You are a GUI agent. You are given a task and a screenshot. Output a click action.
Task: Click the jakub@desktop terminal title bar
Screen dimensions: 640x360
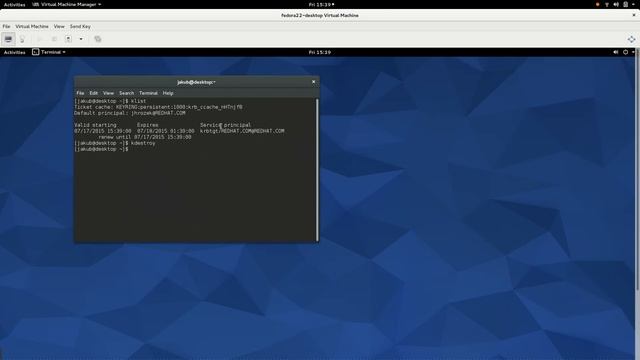click(196, 82)
